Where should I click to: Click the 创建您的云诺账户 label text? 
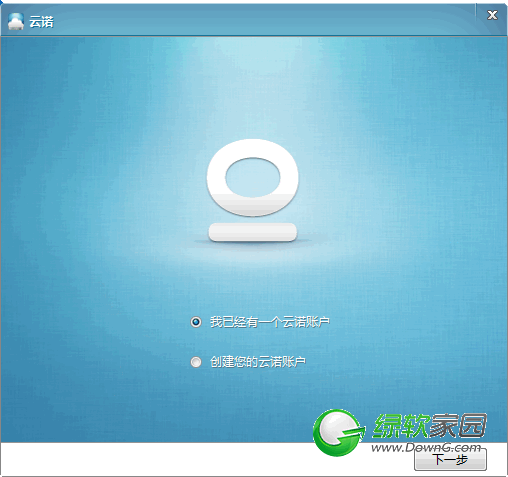tap(258, 362)
